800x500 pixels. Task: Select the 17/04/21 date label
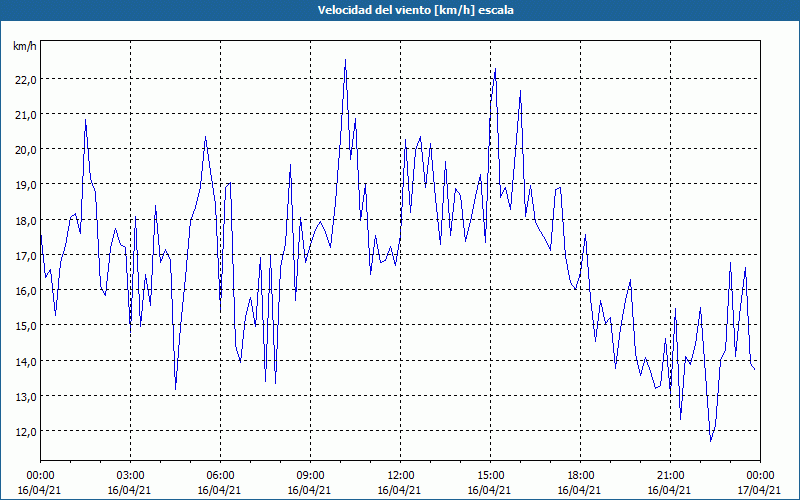[760, 490]
